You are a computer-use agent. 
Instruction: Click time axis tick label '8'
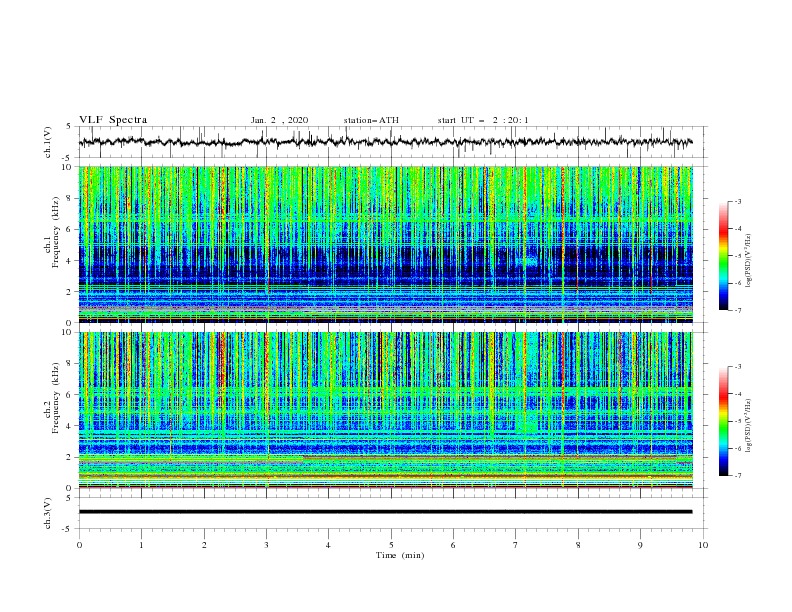(x=578, y=545)
